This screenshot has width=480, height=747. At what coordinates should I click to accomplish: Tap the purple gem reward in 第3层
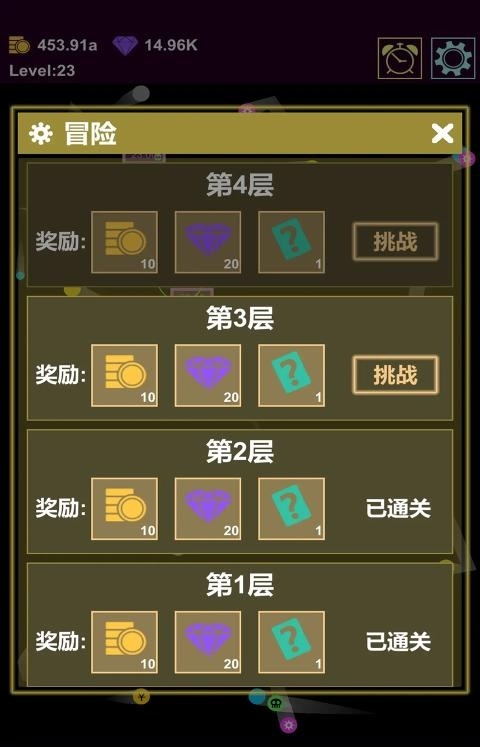pos(208,375)
